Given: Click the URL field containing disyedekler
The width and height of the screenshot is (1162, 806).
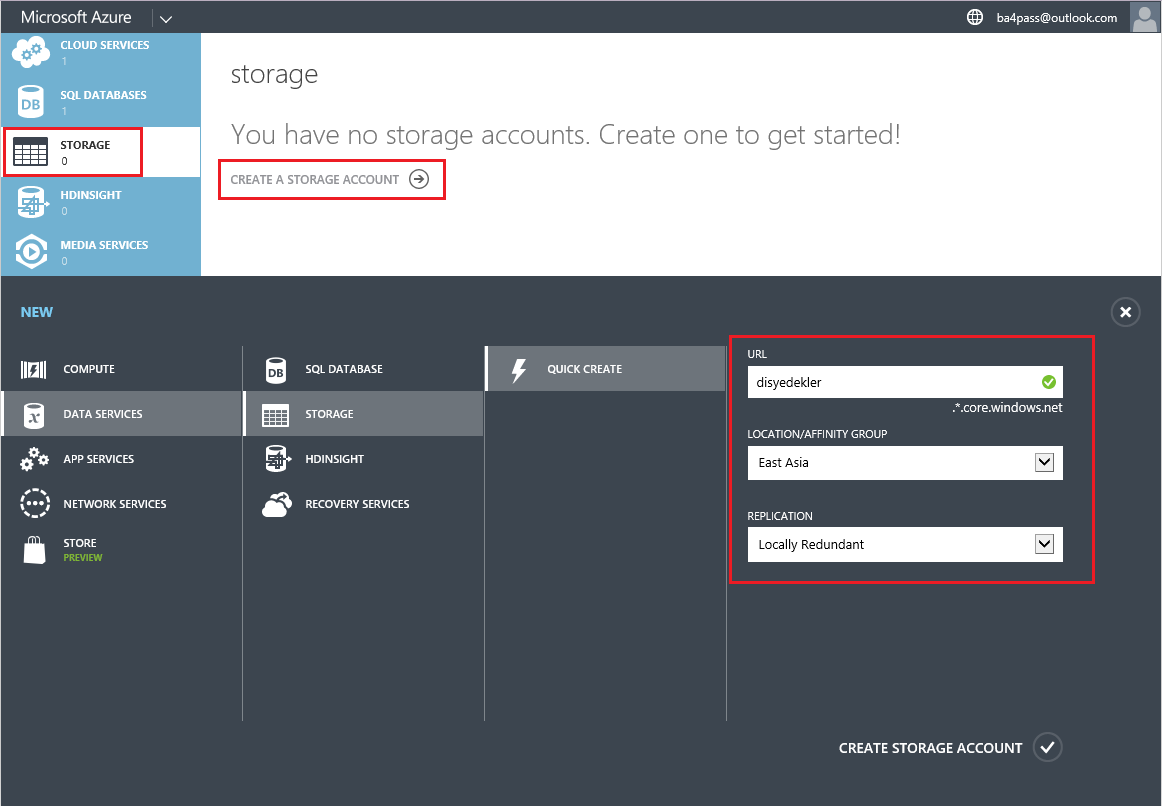Looking at the screenshot, I should coord(905,382).
